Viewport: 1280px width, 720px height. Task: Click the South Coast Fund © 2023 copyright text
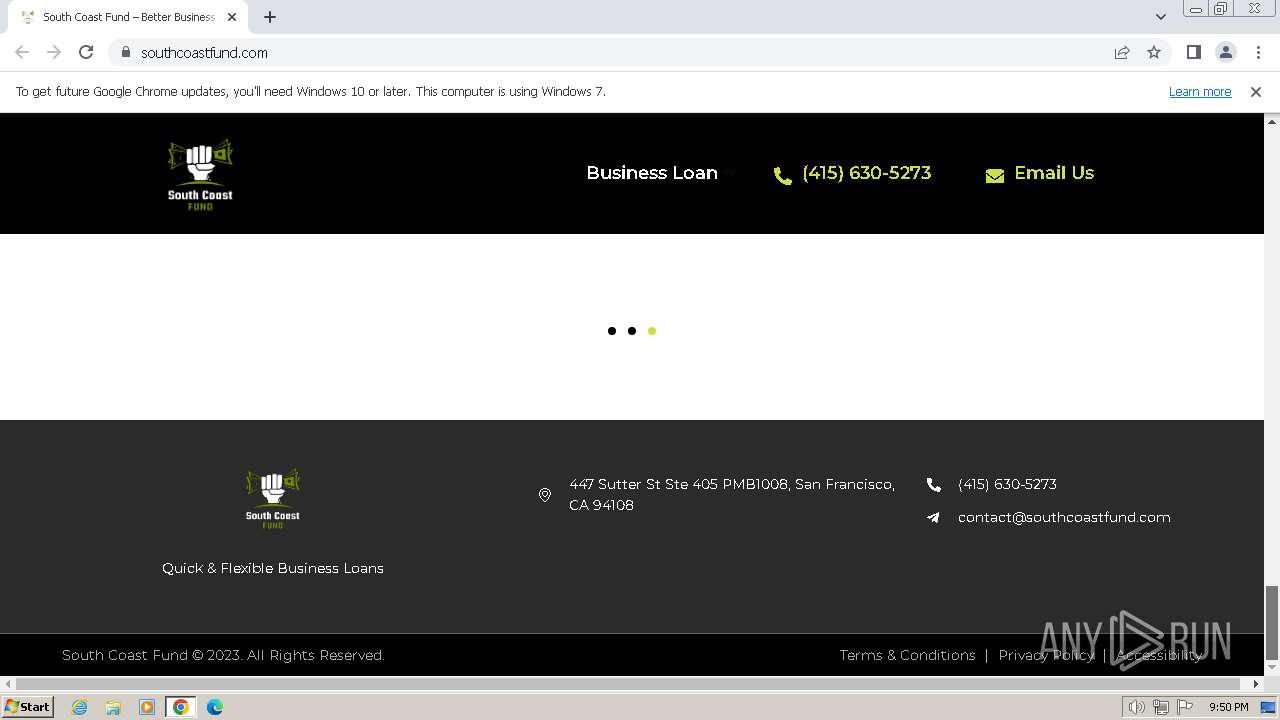[x=223, y=655]
